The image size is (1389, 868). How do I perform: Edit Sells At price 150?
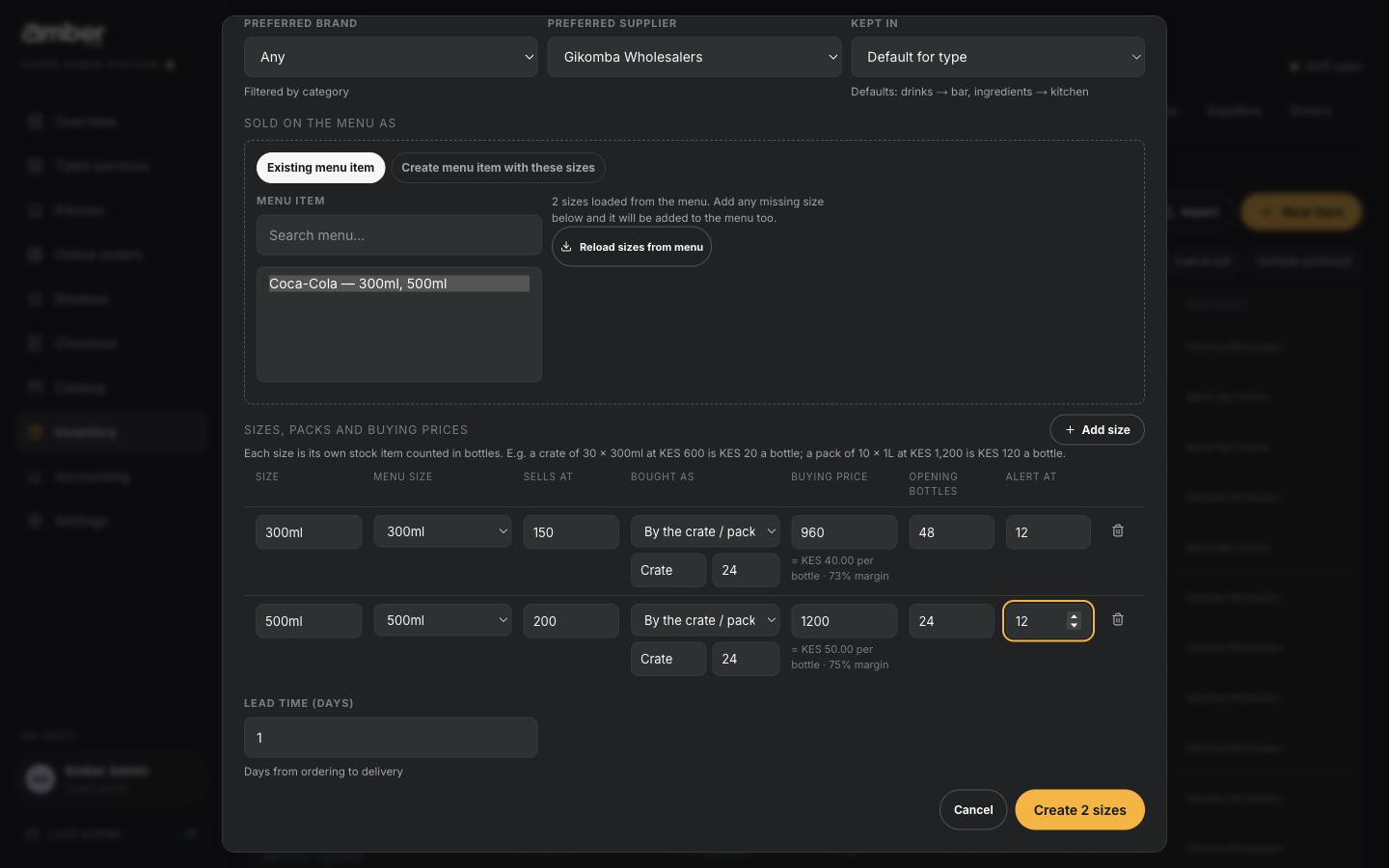(571, 532)
